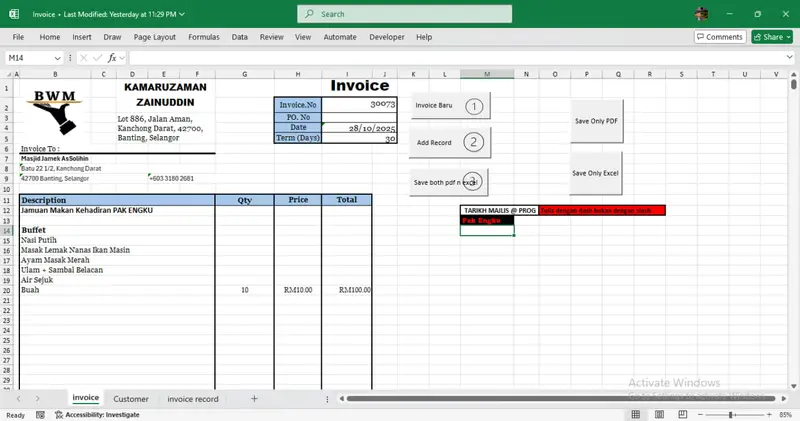Select the date cell 28/10/2025
This screenshot has width=800, height=421.
coord(359,128)
